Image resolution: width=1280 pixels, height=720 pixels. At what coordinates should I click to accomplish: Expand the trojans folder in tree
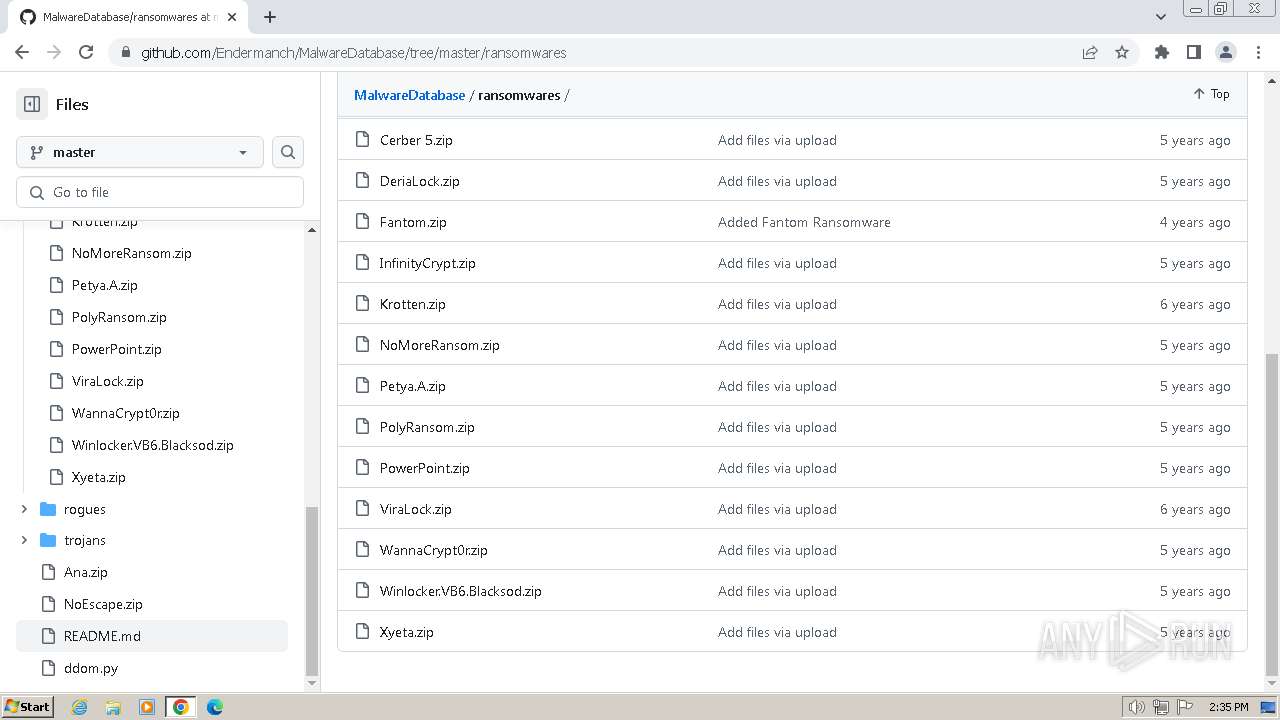click(x=24, y=540)
